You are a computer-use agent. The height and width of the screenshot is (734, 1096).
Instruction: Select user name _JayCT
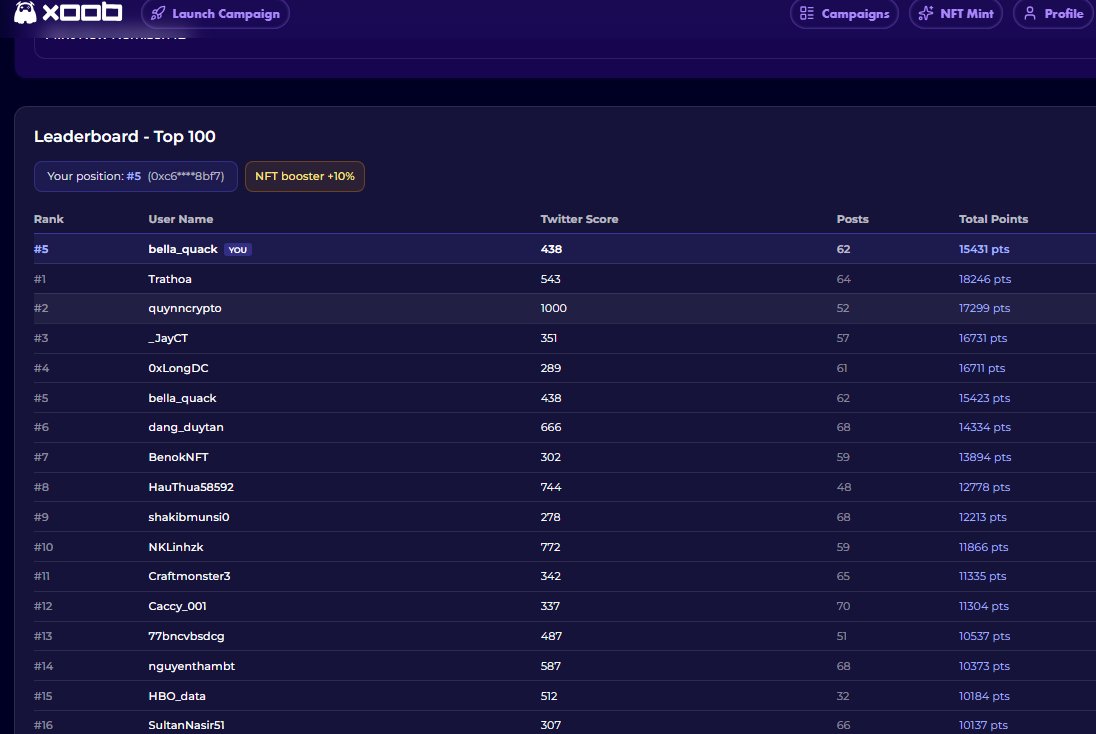pos(168,338)
